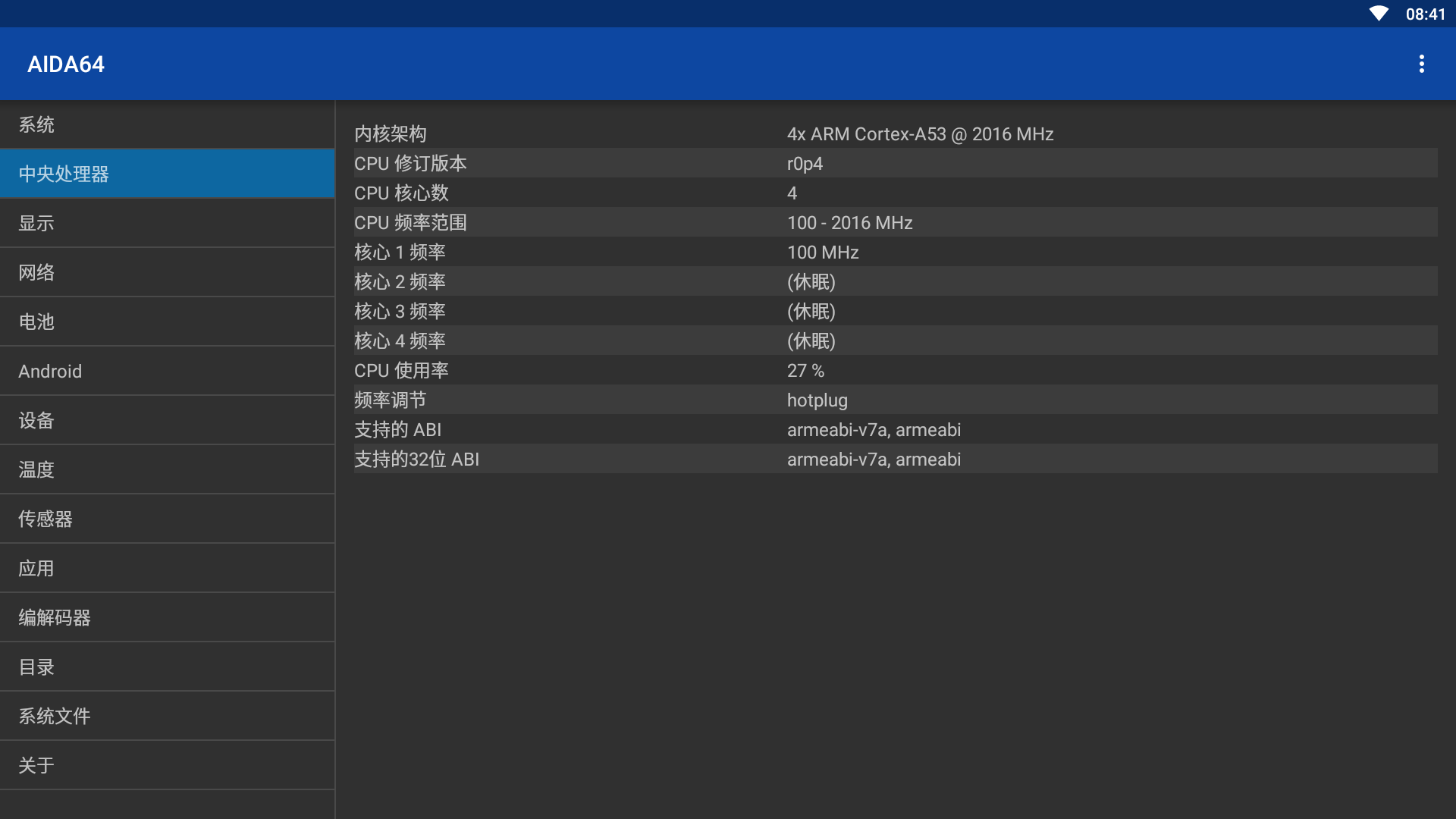Click the '4x ARM Cortex-A53 @ 2016 MHz' value
Viewport: 1456px width, 819px height.
(920, 134)
